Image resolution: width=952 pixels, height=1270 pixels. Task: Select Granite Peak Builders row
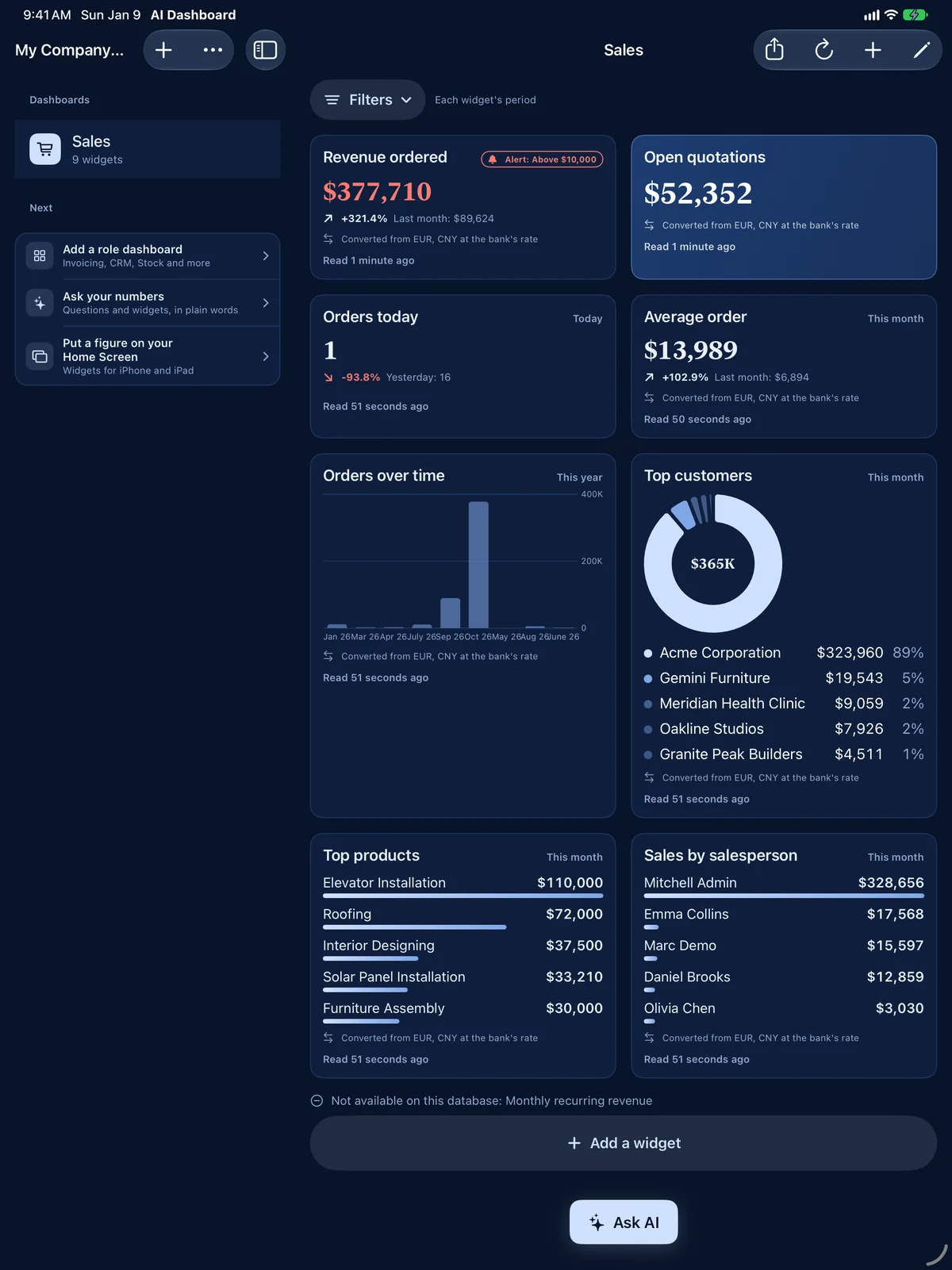coord(784,754)
